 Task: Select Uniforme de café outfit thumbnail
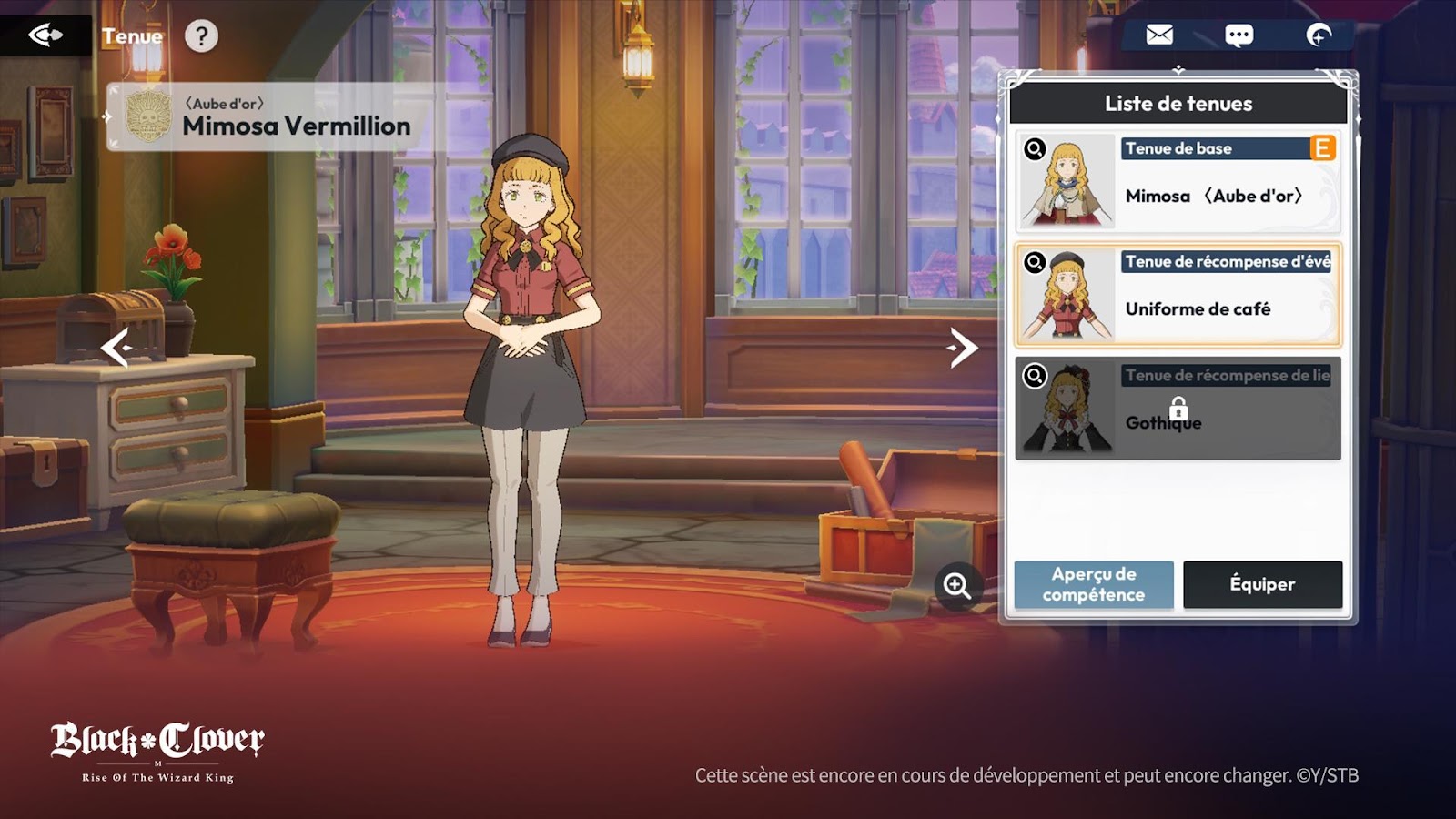click(1067, 295)
